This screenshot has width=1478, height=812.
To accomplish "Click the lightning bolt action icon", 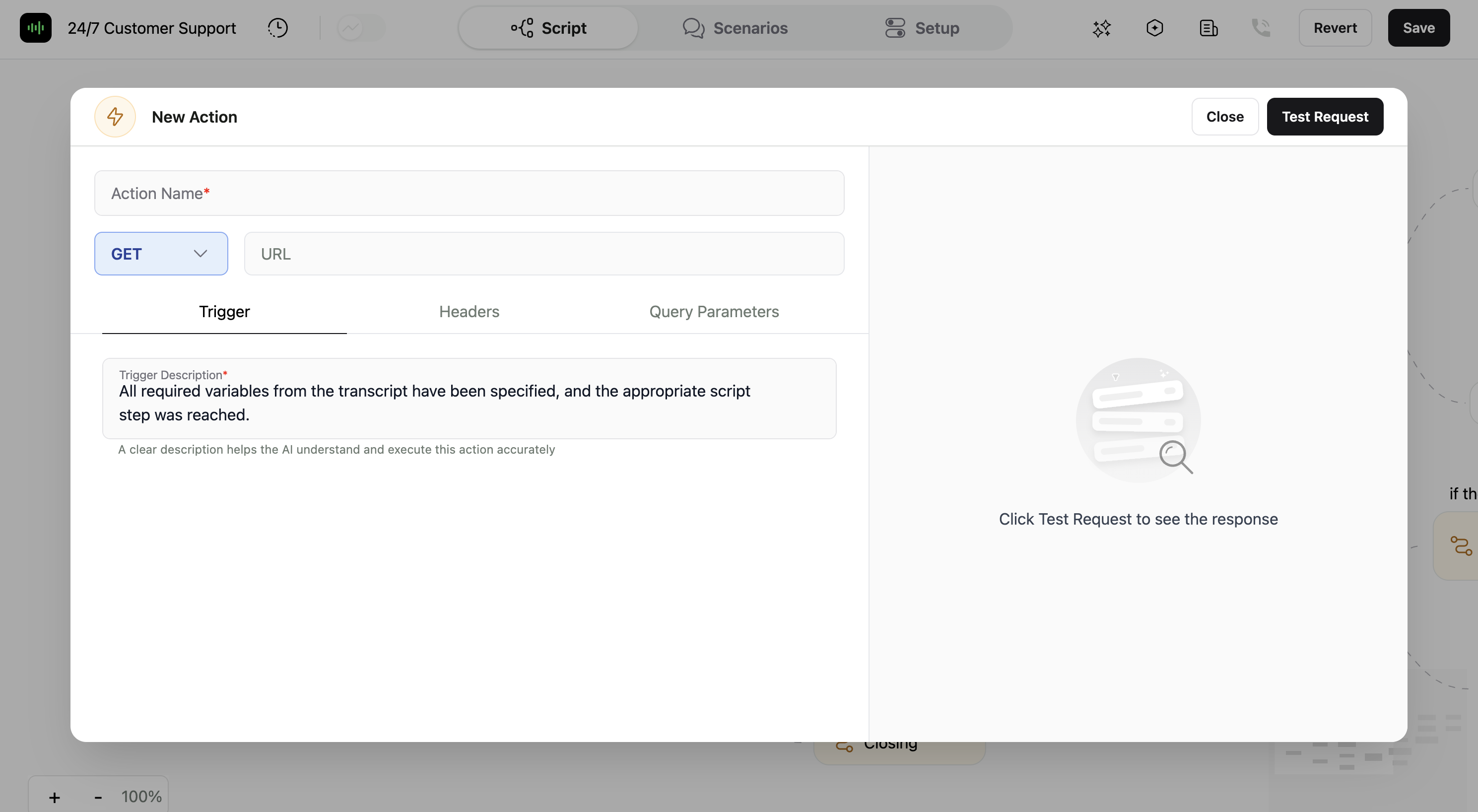I will click(x=115, y=117).
